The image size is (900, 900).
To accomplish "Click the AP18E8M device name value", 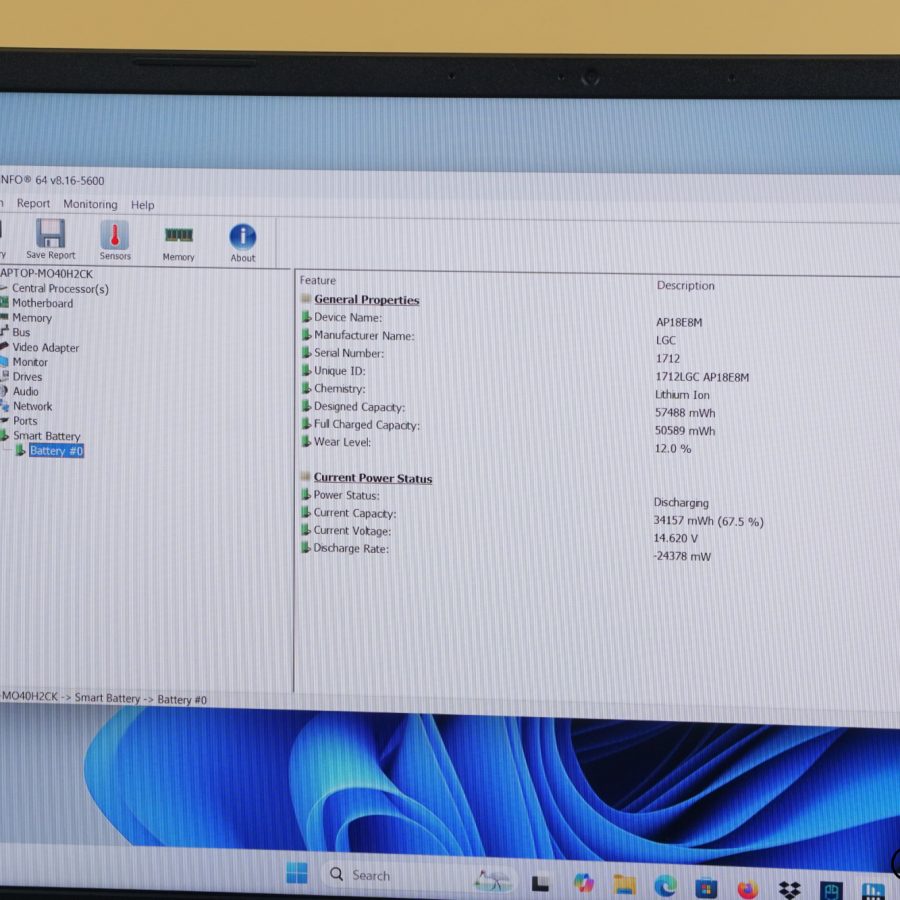I will 679,322.
